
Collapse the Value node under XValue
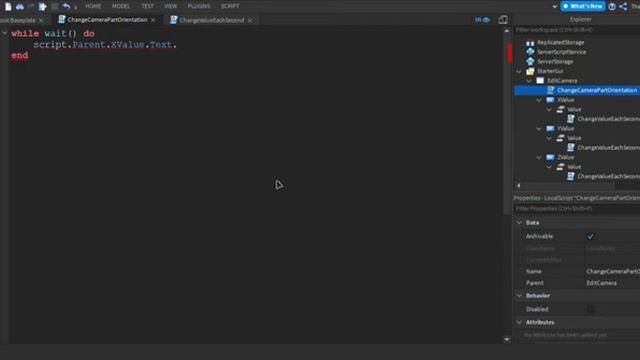click(549, 109)
